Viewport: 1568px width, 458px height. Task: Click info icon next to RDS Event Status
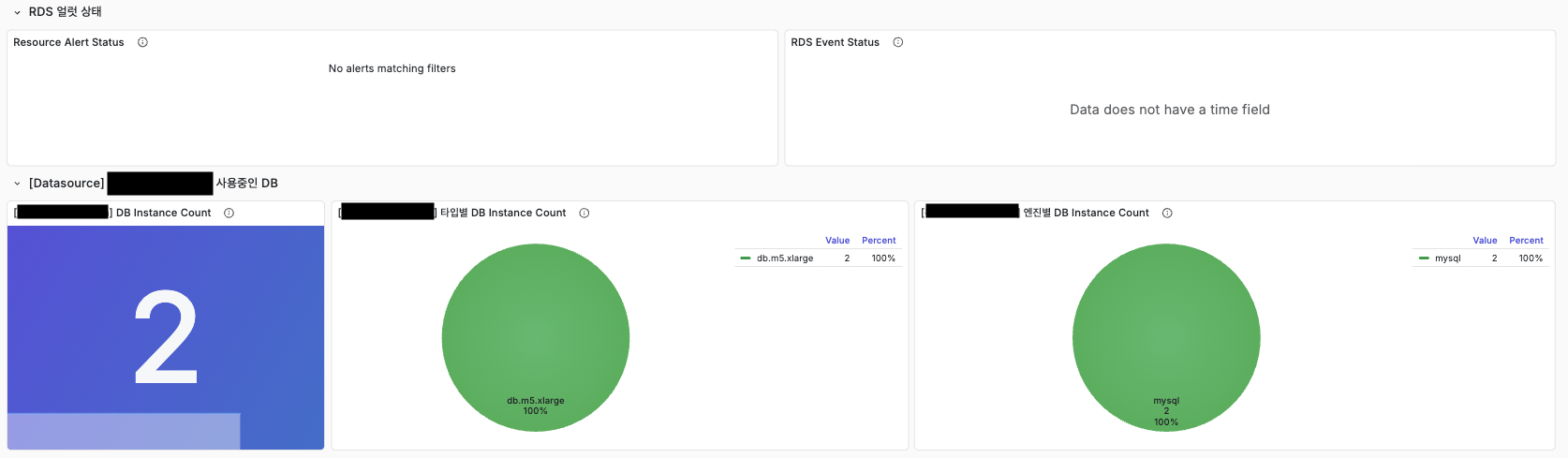coord(897,42)
